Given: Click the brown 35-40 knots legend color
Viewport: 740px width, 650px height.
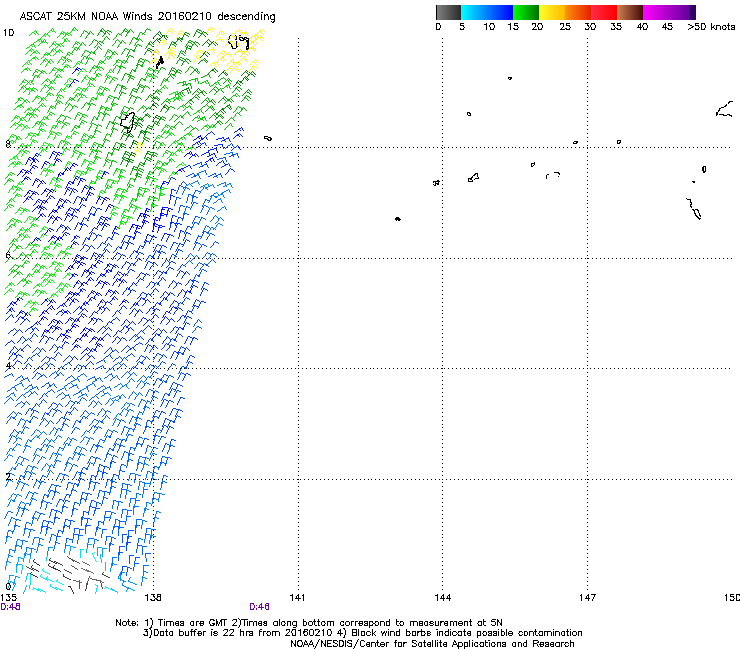Looking at the screenshot, I should pos(630,12).
